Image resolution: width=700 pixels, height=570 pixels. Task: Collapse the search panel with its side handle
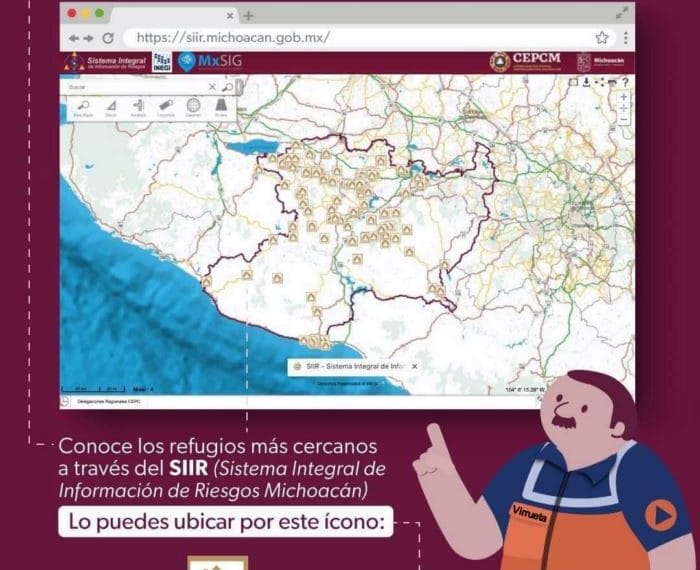[x=240, y=87]
